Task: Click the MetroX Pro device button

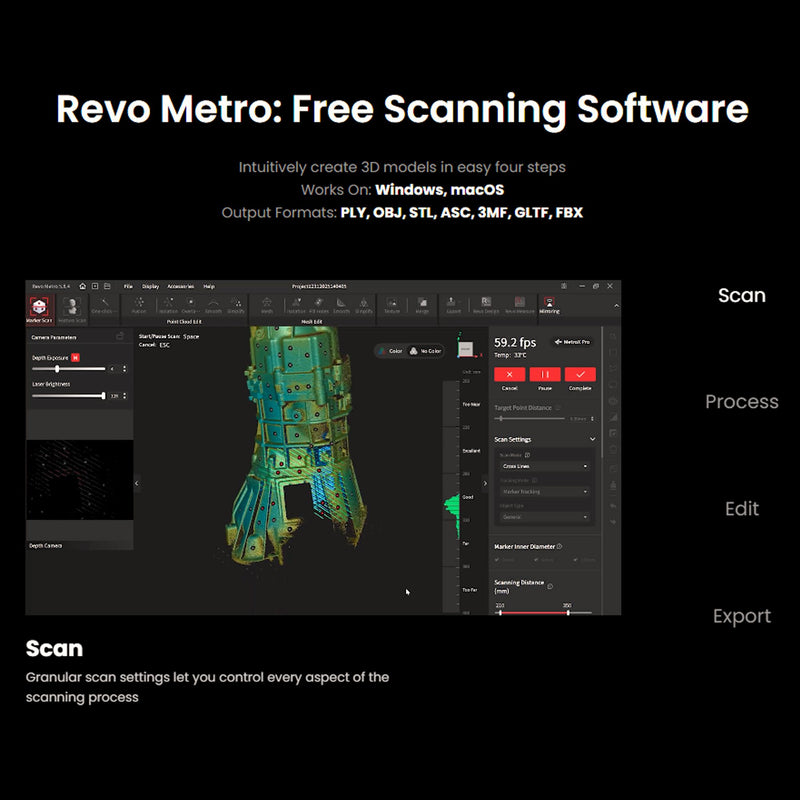Action: 572,342
